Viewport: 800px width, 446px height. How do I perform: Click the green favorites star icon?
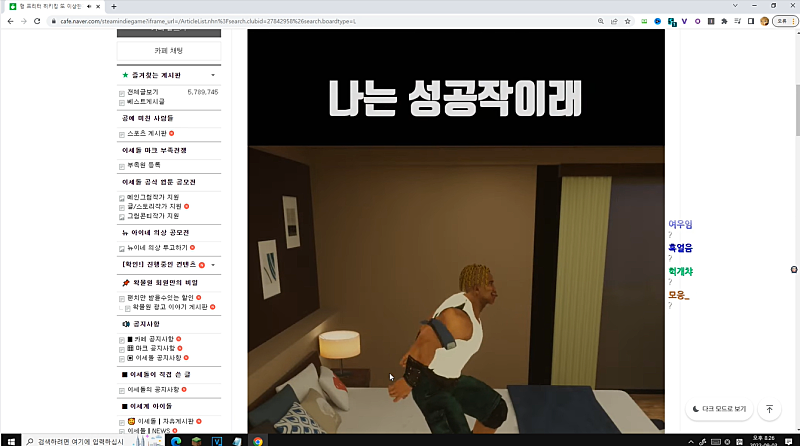coord(126,75)
